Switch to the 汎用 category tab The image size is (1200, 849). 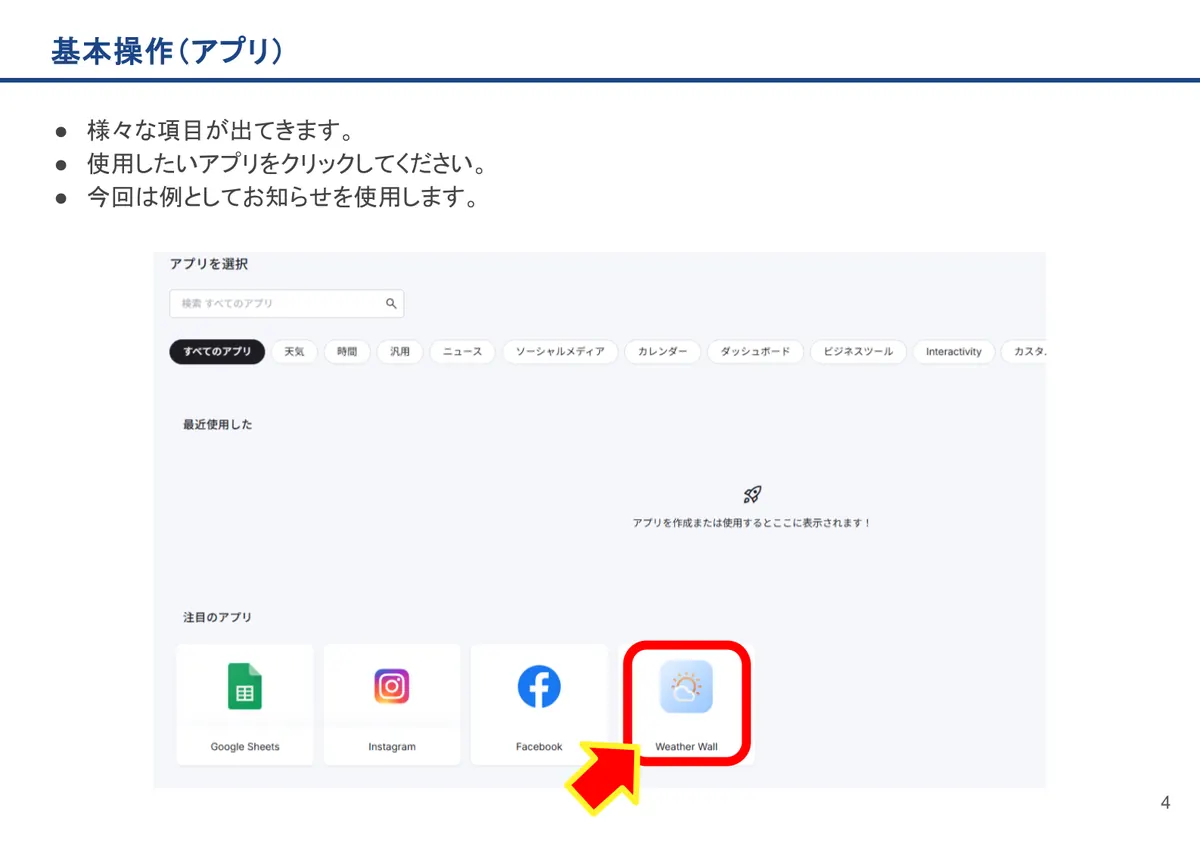400,352
